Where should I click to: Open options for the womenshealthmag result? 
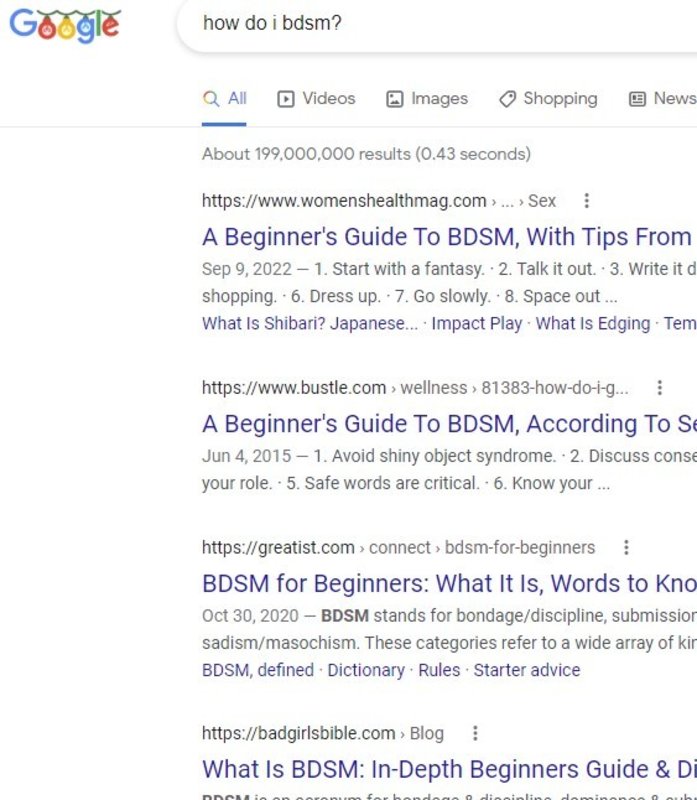pyautogui.click(x=587, y=201)
